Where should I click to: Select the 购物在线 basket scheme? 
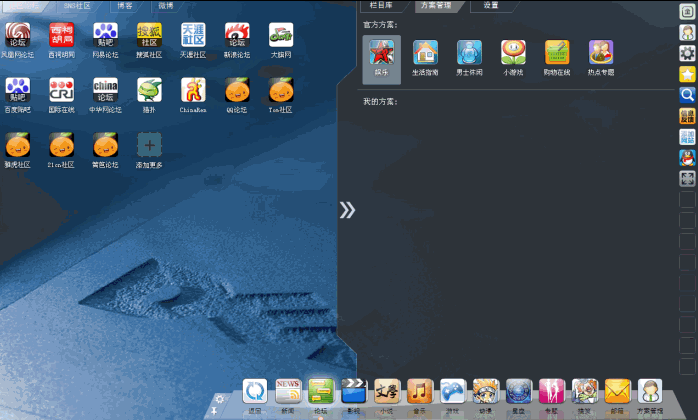557,52
